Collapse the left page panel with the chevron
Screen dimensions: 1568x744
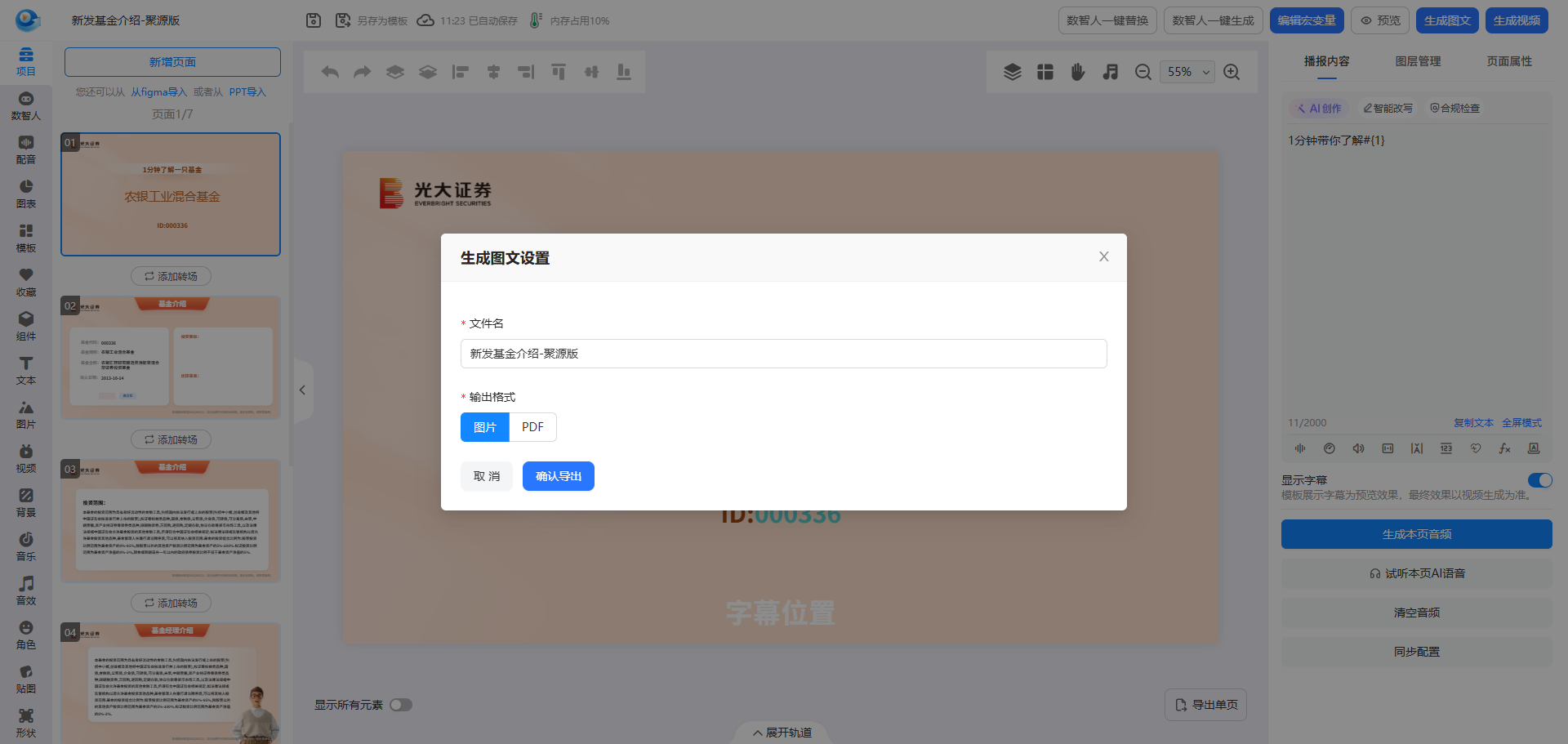coord(302,390)
